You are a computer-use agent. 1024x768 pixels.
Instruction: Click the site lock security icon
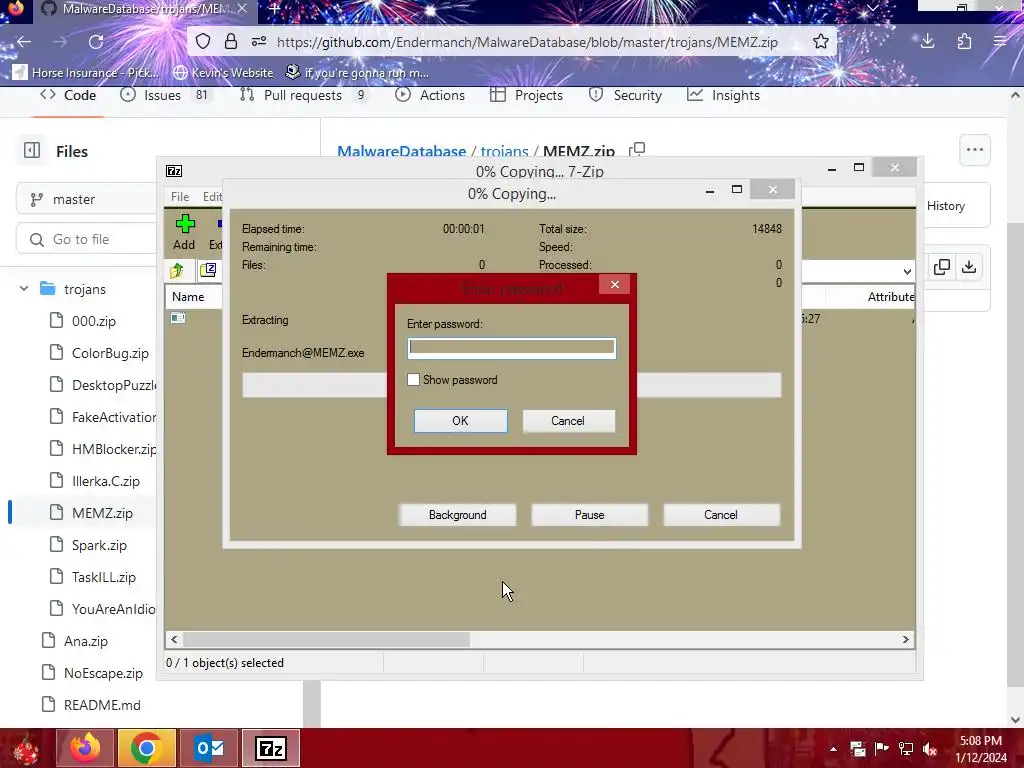click(x=231, y=42)
